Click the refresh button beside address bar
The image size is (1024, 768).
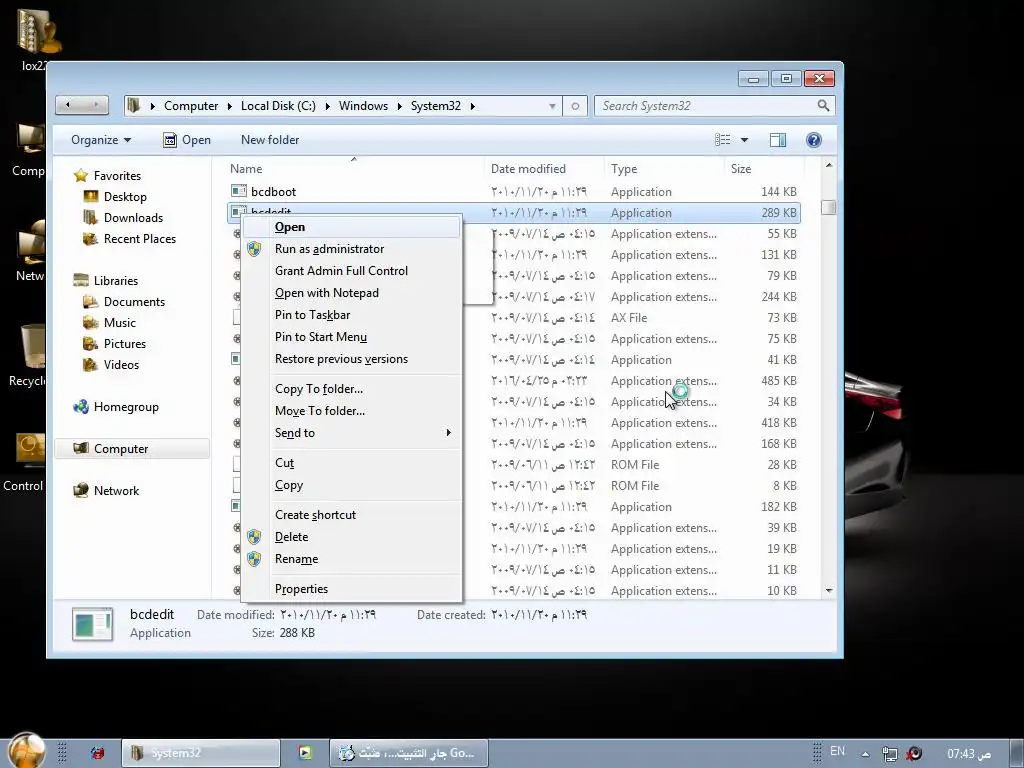575,106
